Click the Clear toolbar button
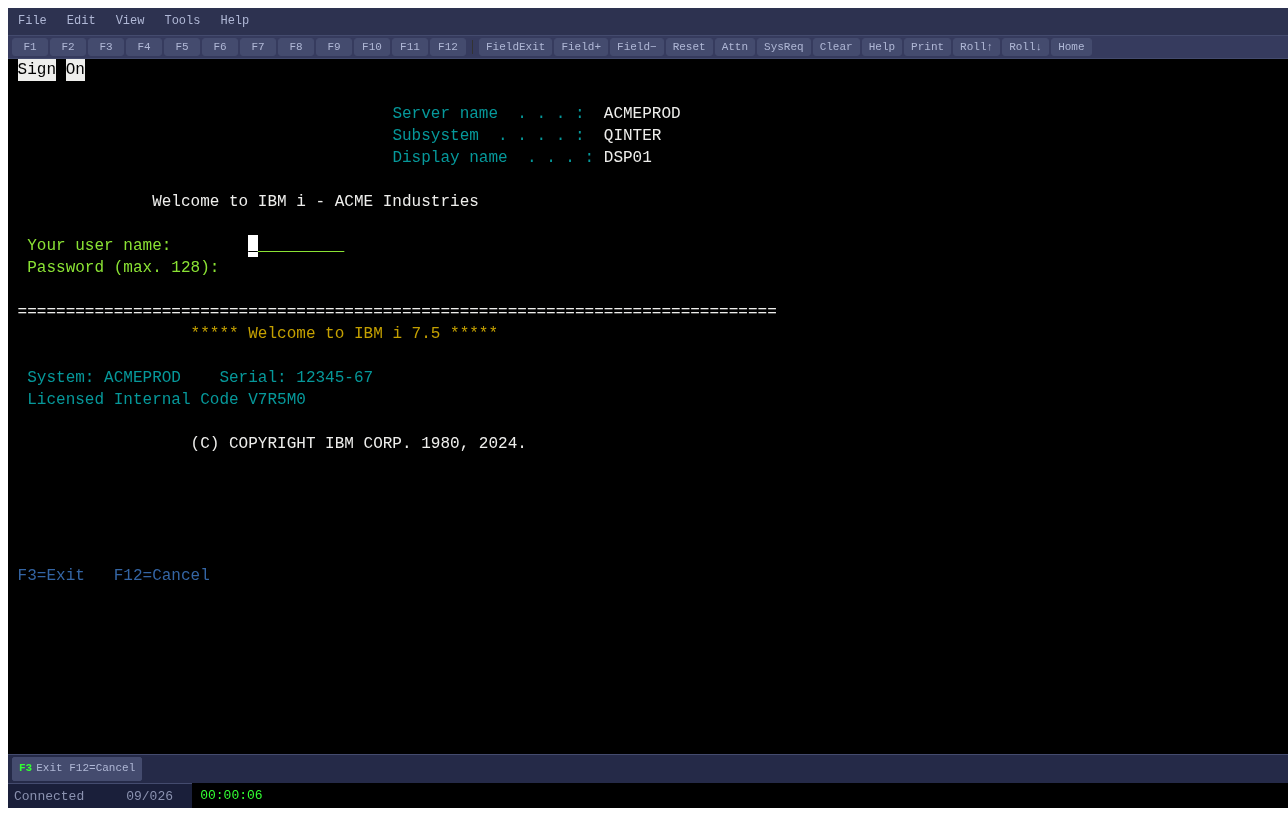The image size is (1288, 816). coord(836,47)
